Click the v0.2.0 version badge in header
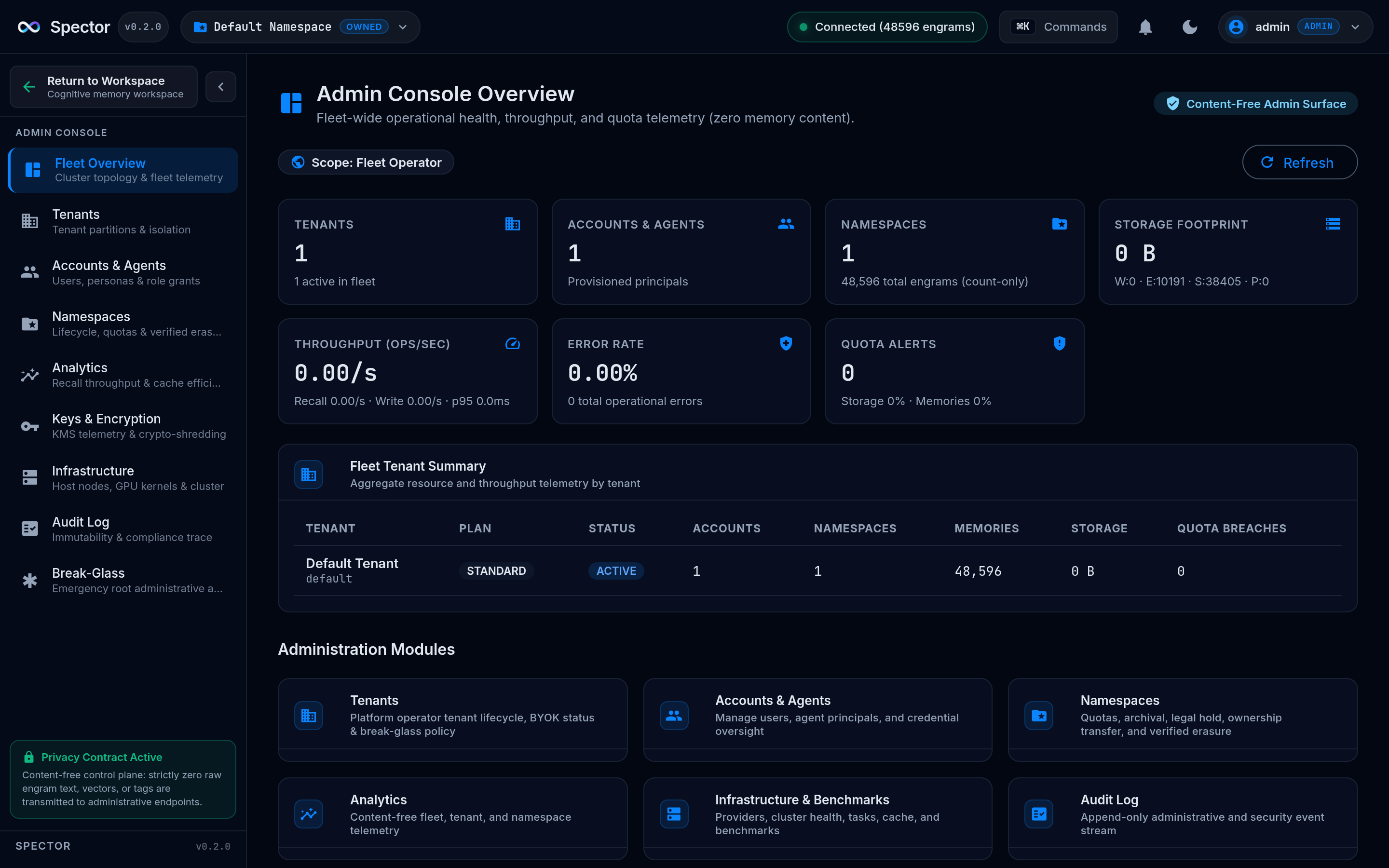The width and height of the screenshot is (1389, 868). click(x=143, y=27)
